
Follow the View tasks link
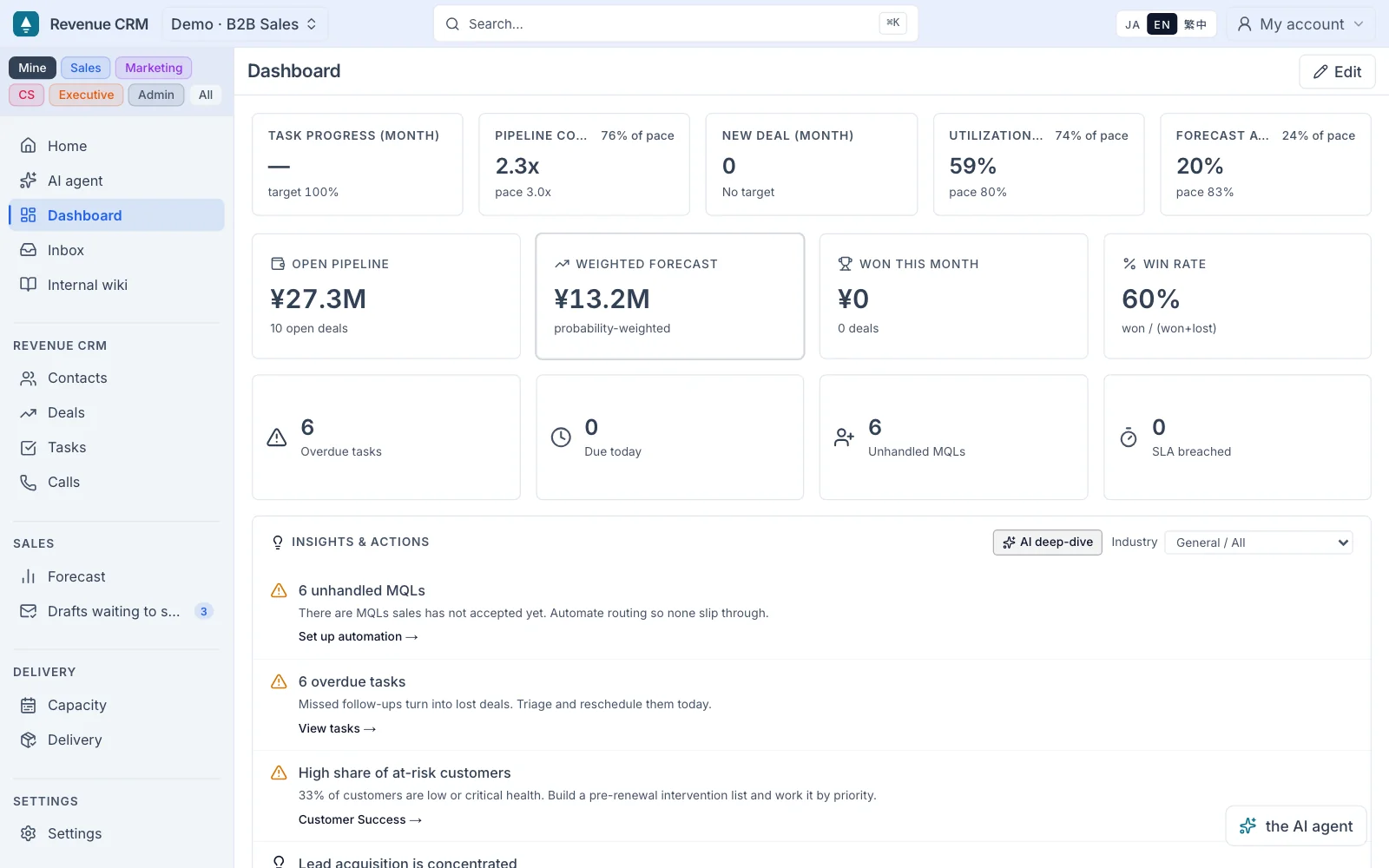[337, 728]
